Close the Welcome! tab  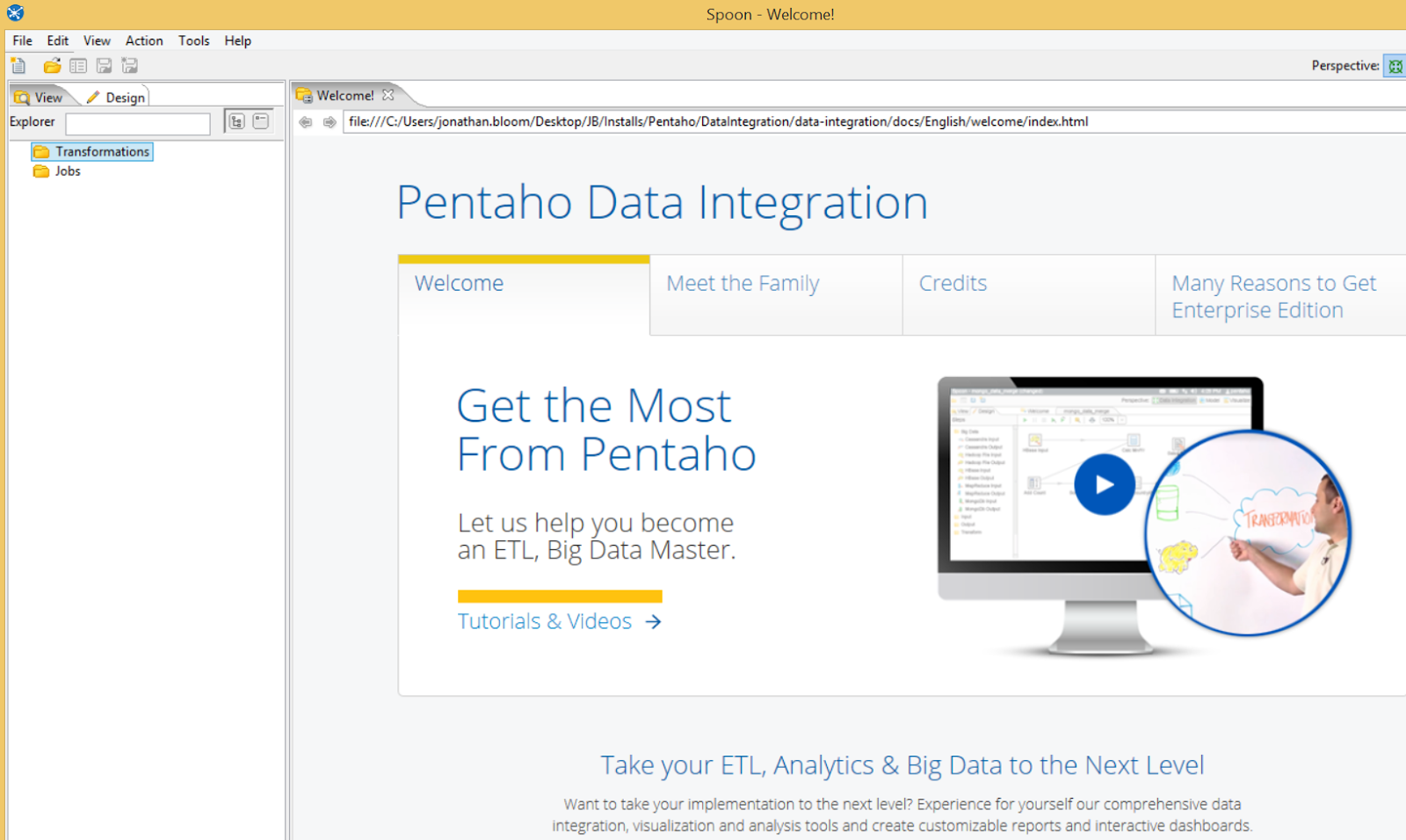point(388,95)
